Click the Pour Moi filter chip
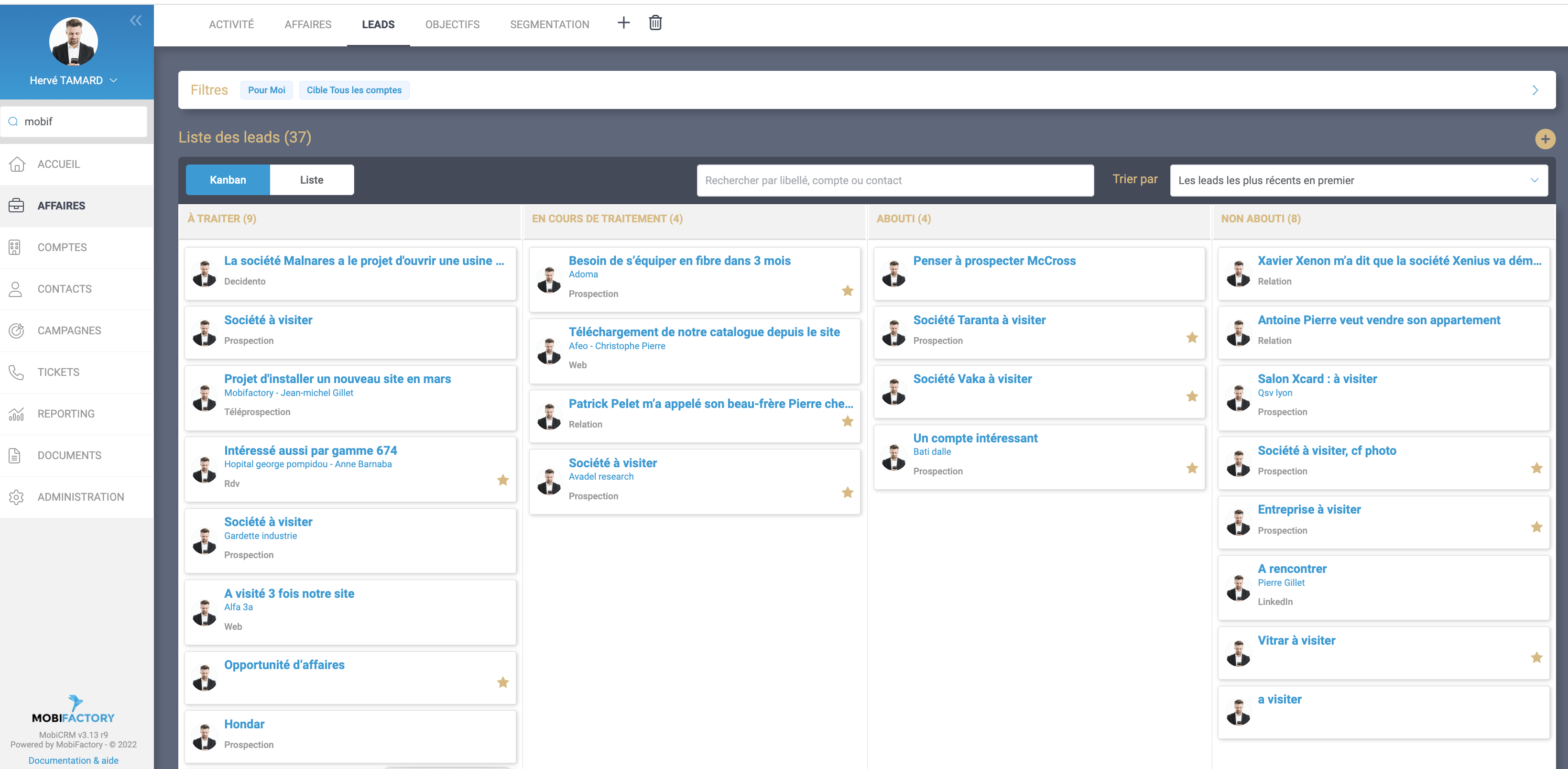The image size is (1568, 769). tap(267, 90)
